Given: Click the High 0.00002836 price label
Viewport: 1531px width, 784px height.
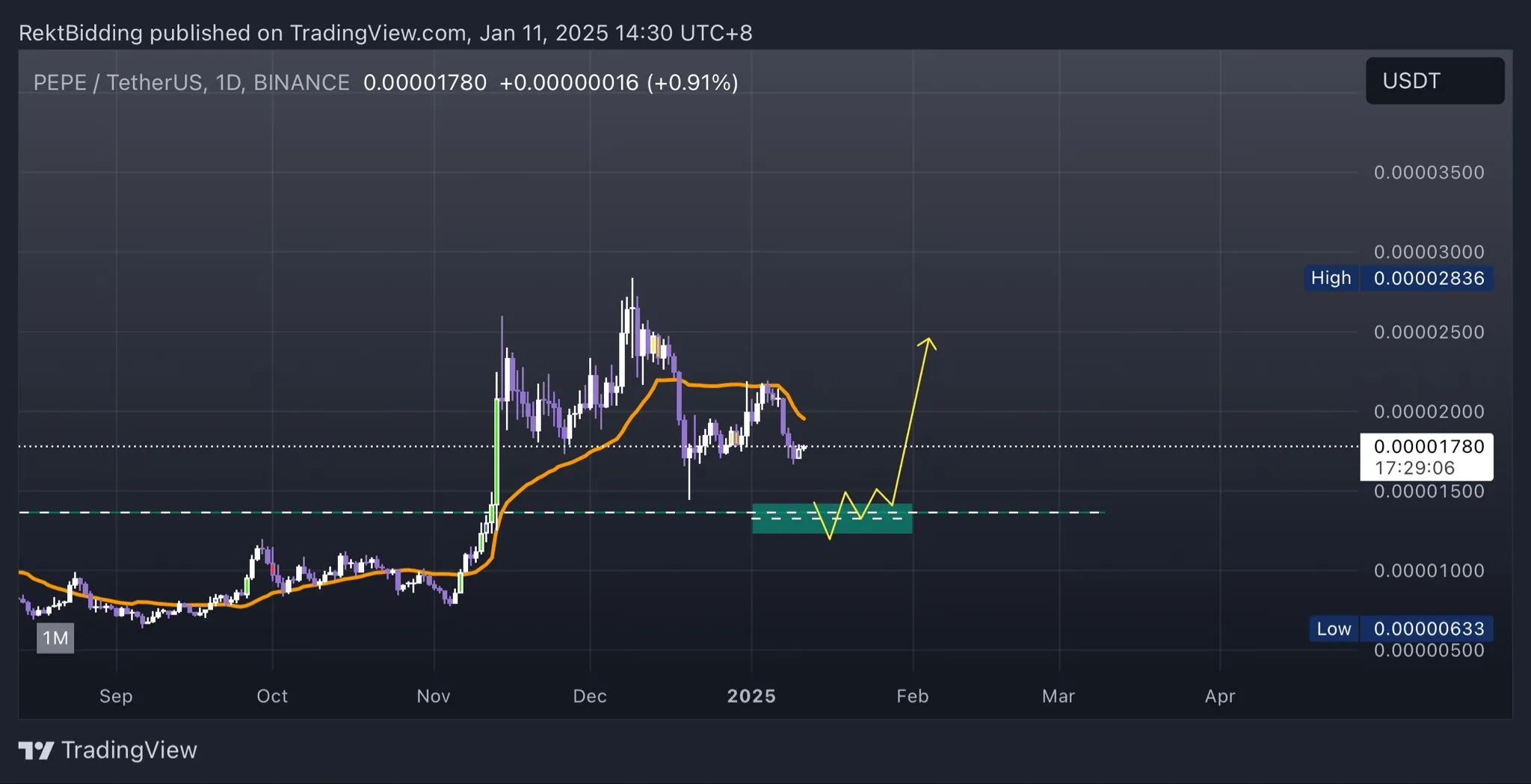Looking at the screenshot, I should pyautogui.click(x=1399, y=278).
